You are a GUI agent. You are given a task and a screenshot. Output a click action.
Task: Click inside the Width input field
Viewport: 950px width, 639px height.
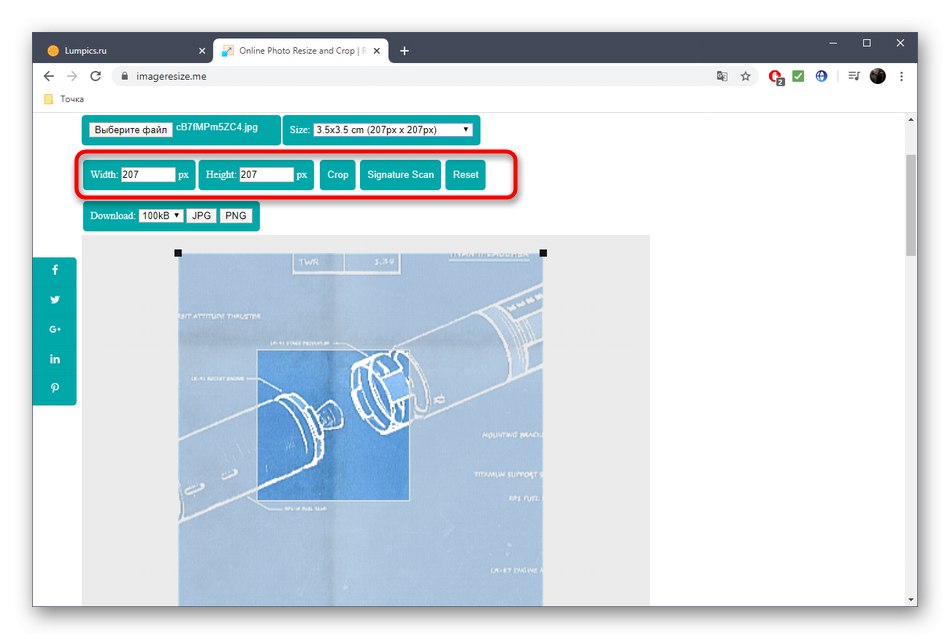pyautogui.click(x=146, y=174)
